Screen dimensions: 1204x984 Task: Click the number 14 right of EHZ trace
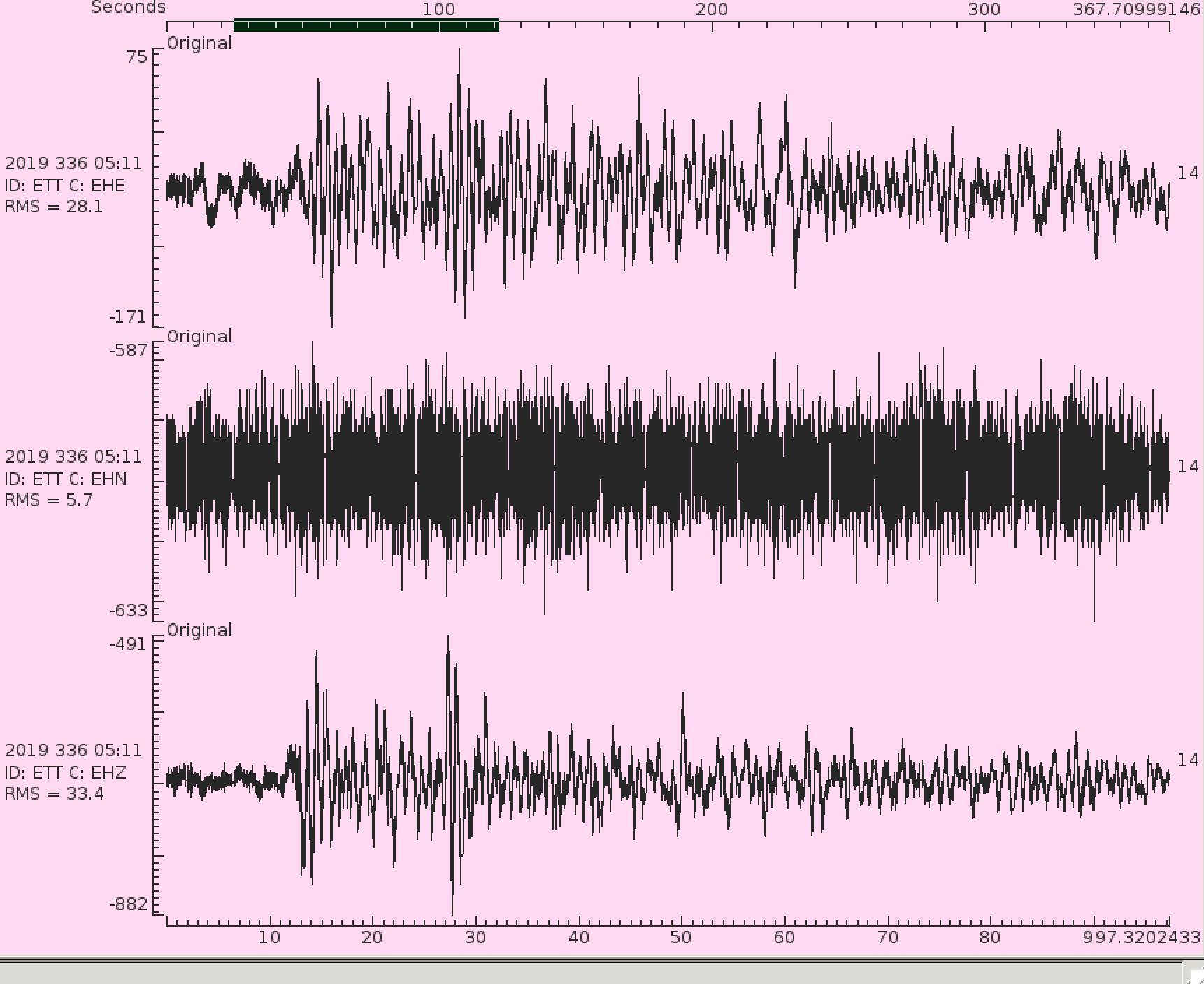tap(1188, 760)
